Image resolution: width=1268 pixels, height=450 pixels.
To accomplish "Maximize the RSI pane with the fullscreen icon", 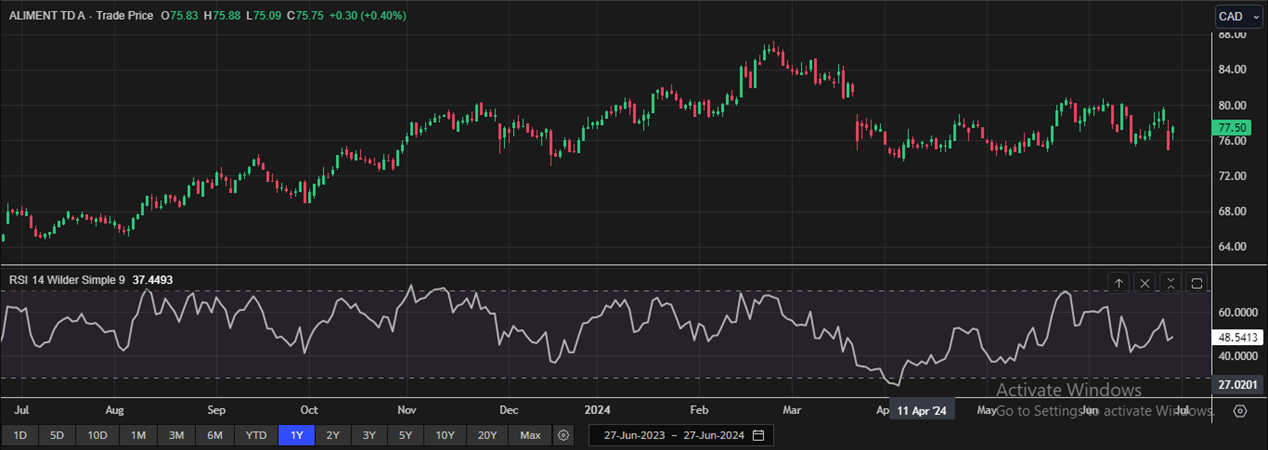I will [x=1197, y=283].
